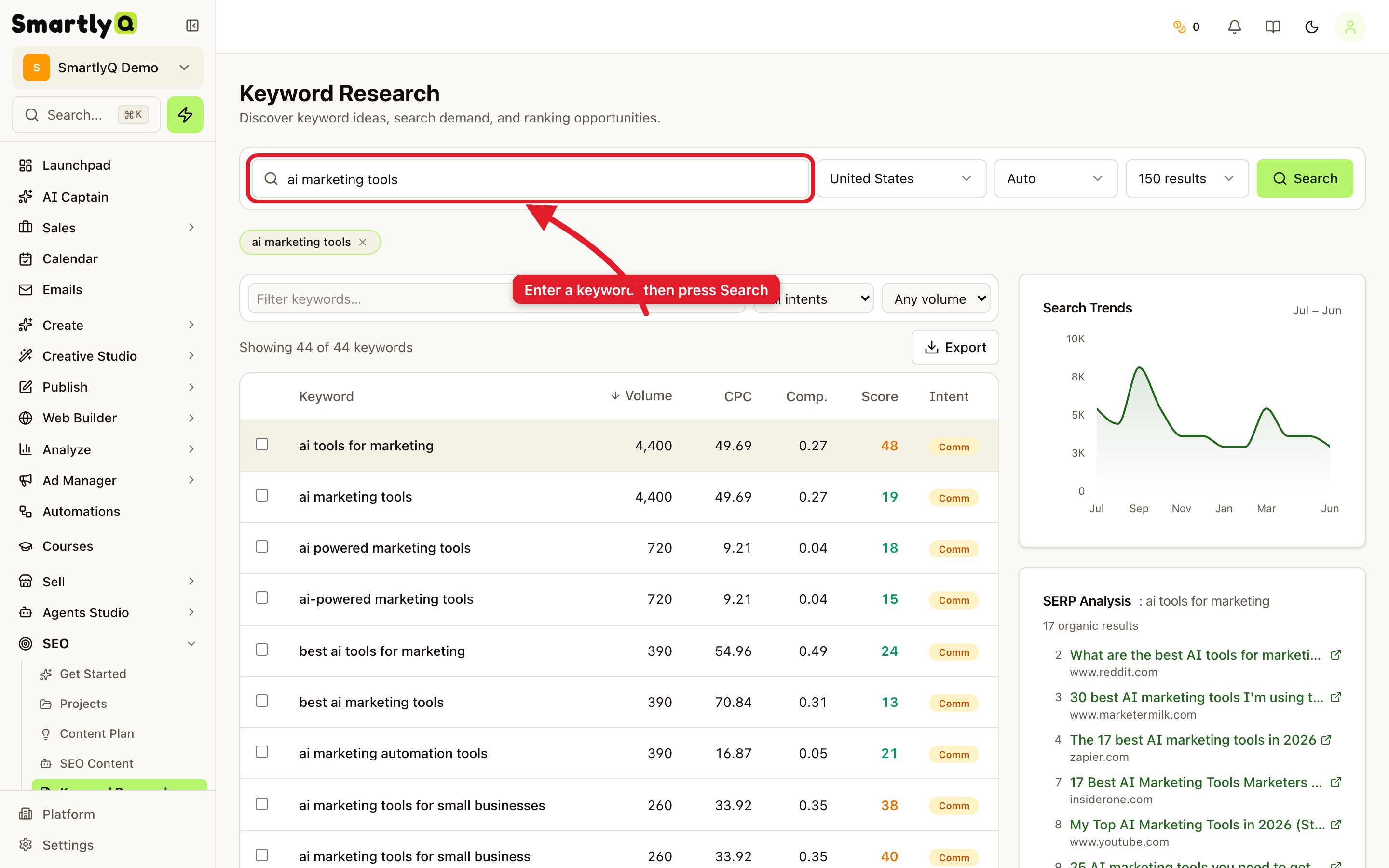Click the sidebar Search box

(x=86, y=115)
